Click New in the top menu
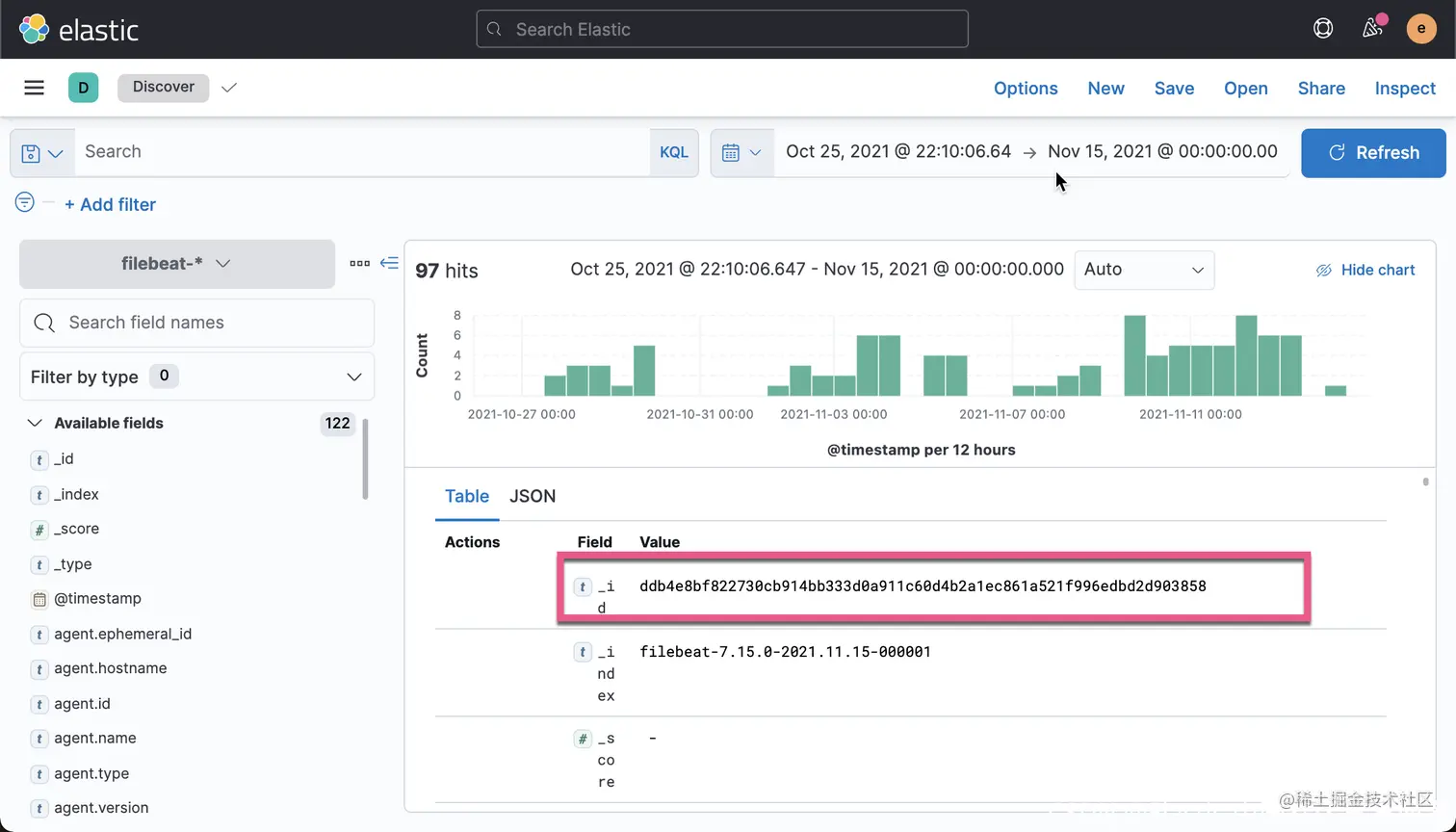This screenshot has height=832, width=1456. pyautogui.click(x=1105, y=88)
